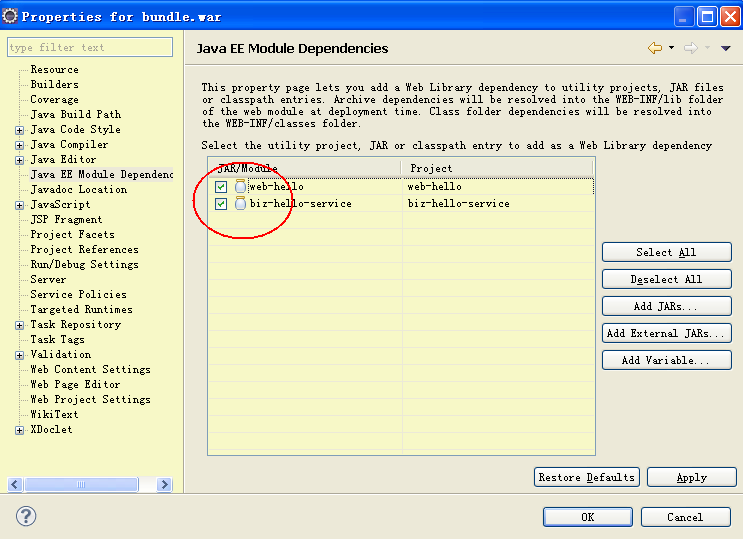Select Service Policies in the tree
This screenshot has height=539, width=743.
click(x=79, y=294)
